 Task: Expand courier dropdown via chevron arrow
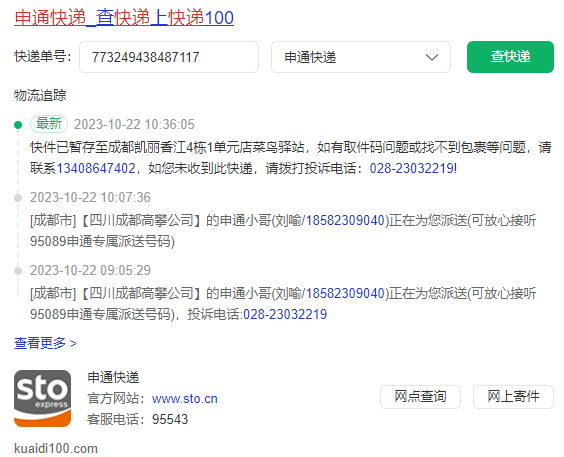coord(432,57)
